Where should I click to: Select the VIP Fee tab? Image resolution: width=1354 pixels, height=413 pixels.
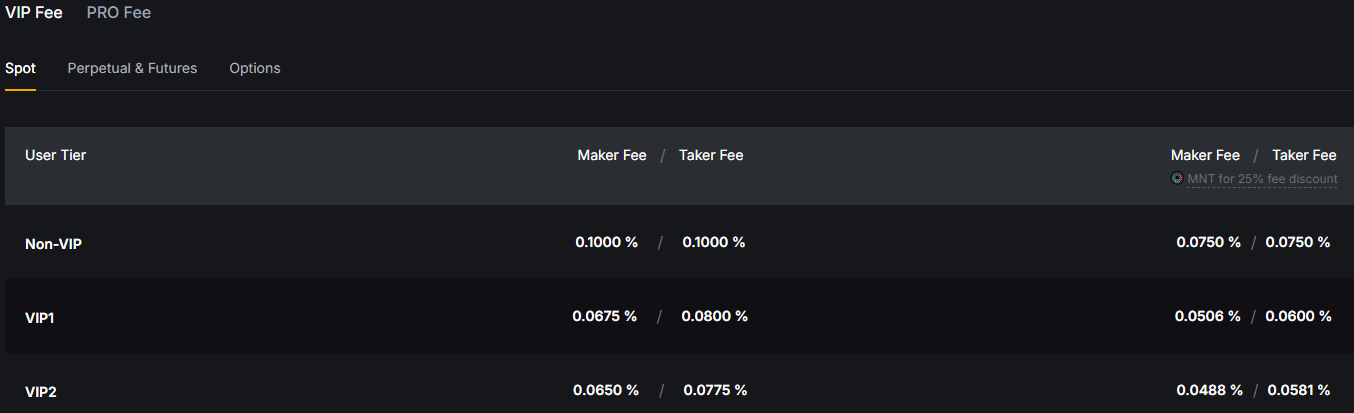pos(34,13)
